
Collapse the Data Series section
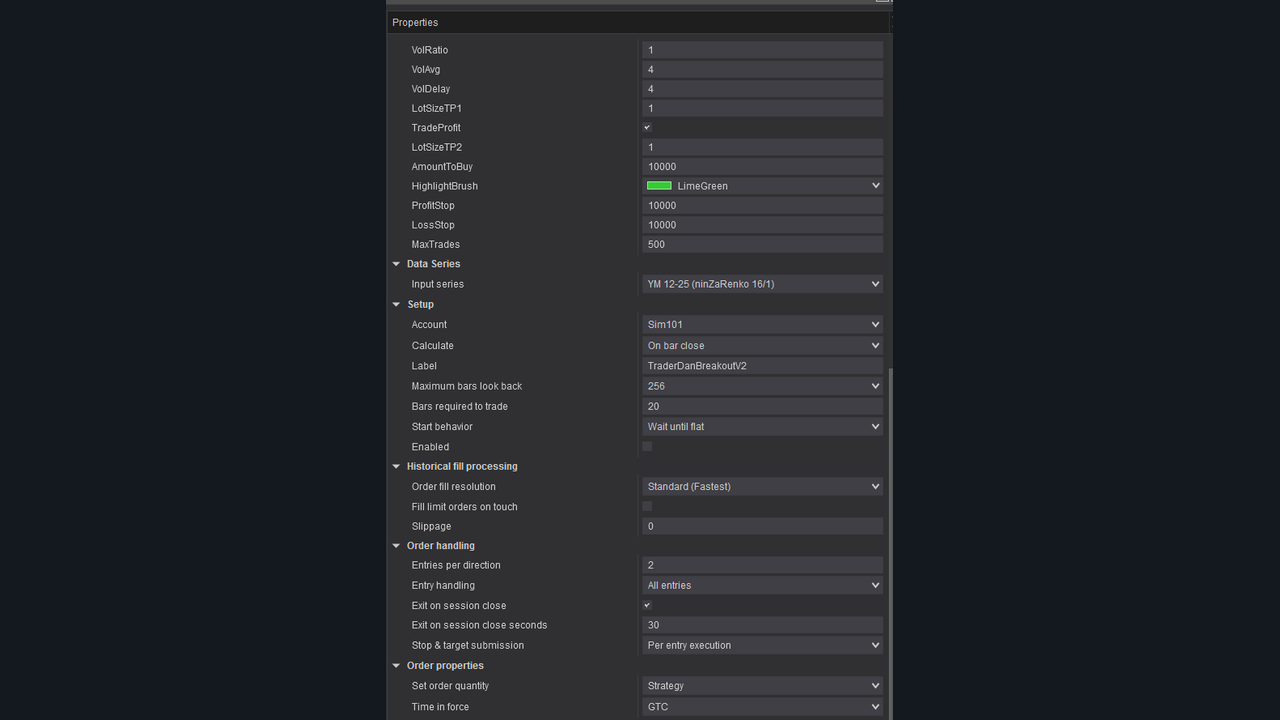tap(397, 264)
